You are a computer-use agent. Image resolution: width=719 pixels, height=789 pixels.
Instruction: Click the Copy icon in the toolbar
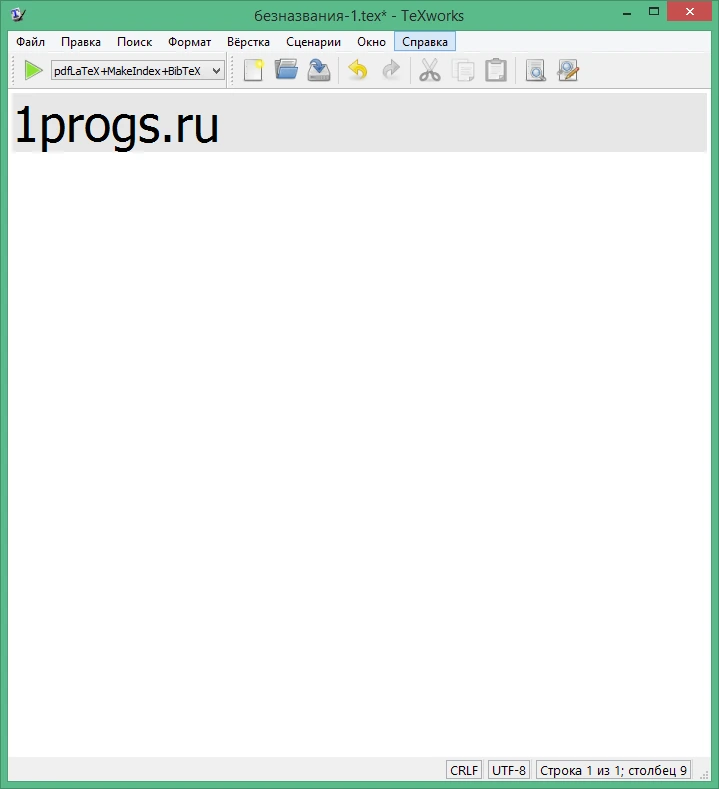pyautogui.click(x=463, y=70)
